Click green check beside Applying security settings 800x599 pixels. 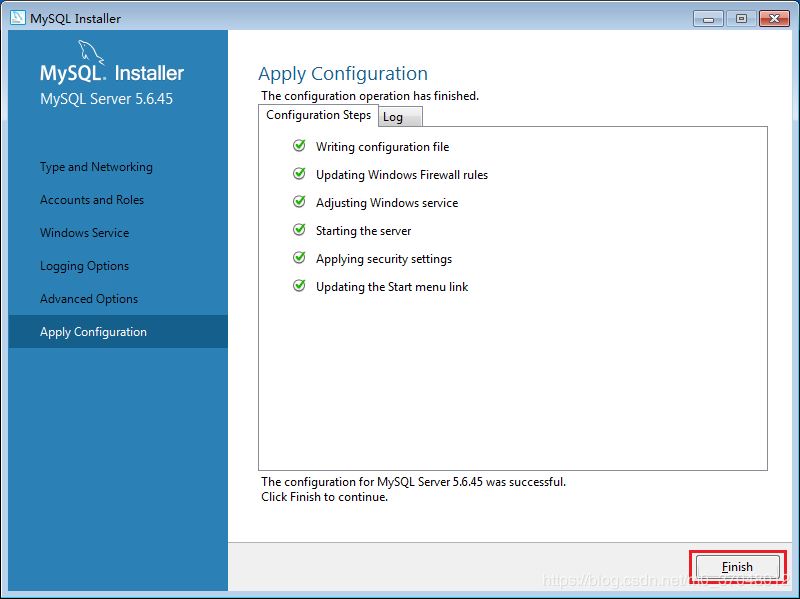point(298,258)
